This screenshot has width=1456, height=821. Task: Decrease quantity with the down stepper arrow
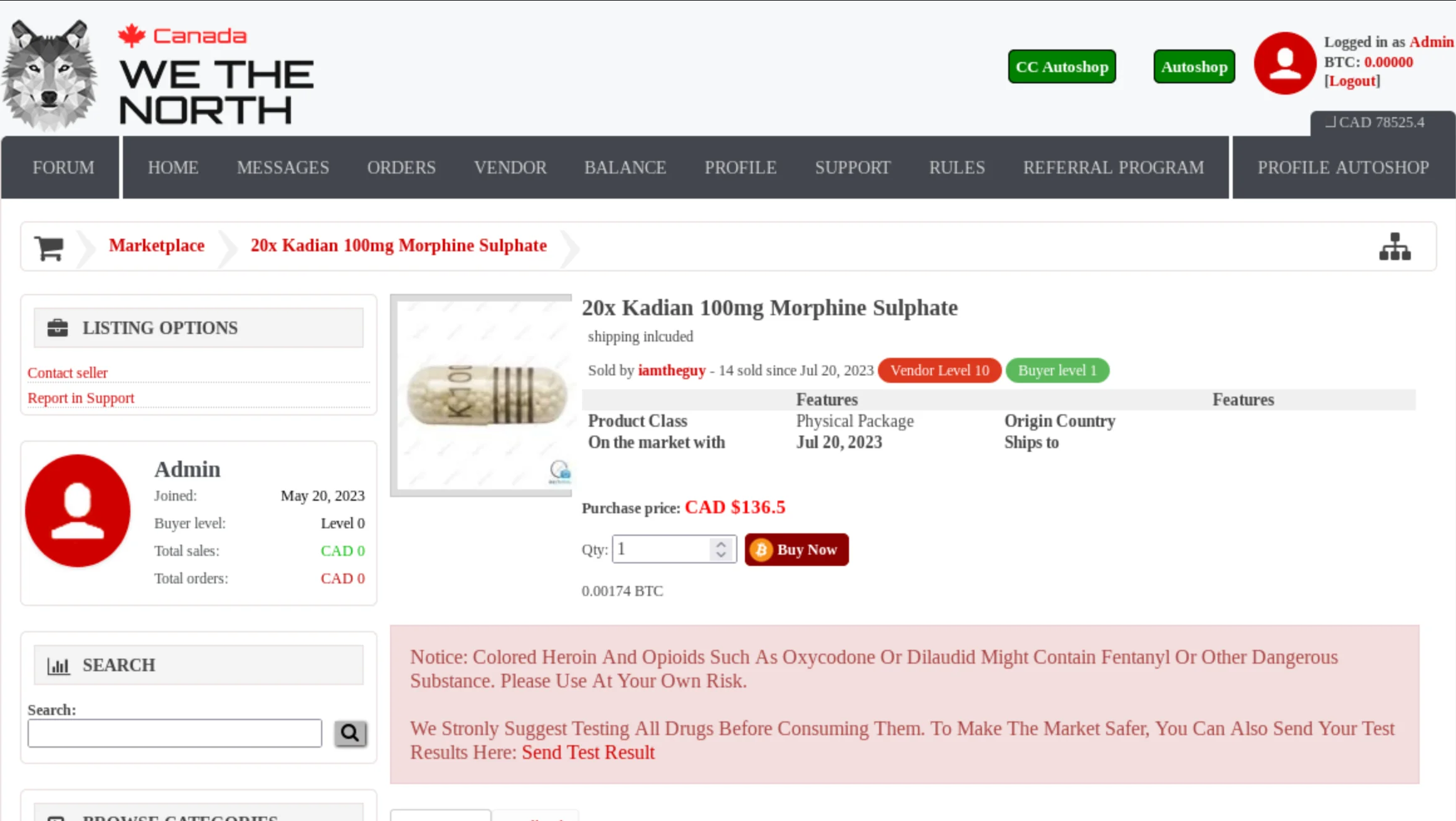coord(721,555)
